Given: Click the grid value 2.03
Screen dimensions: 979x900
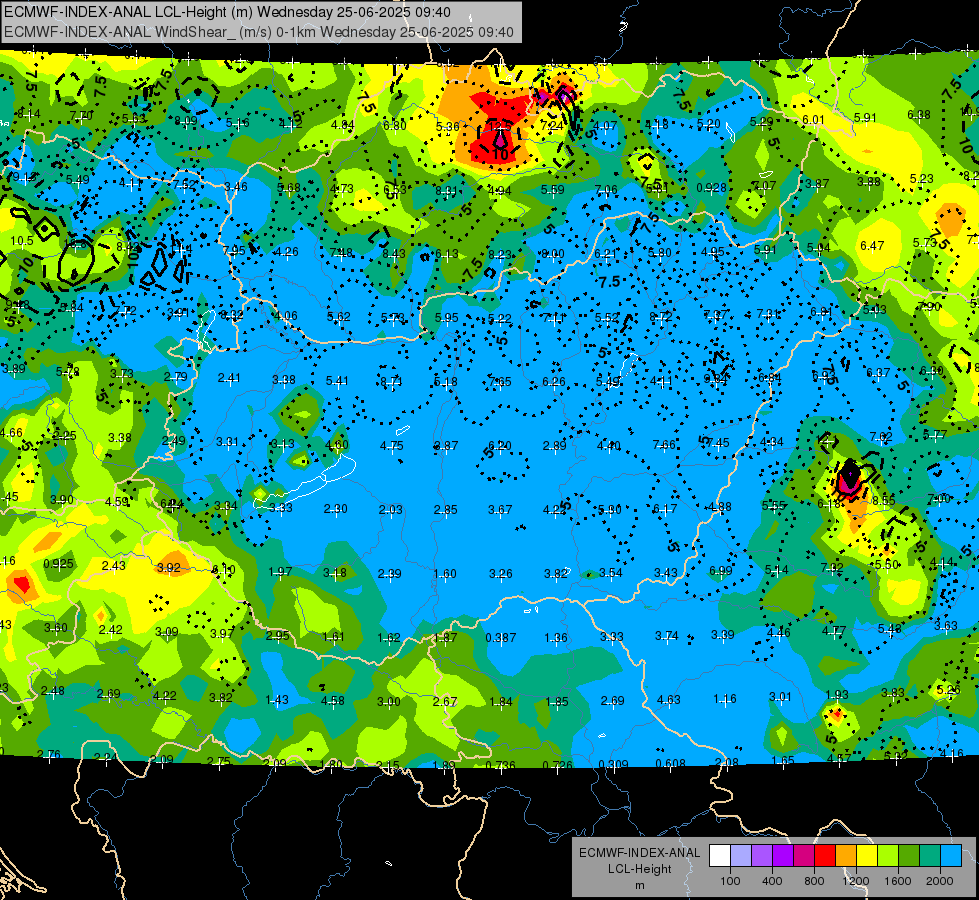Looking at the screenshot, I should coord(390,510).
